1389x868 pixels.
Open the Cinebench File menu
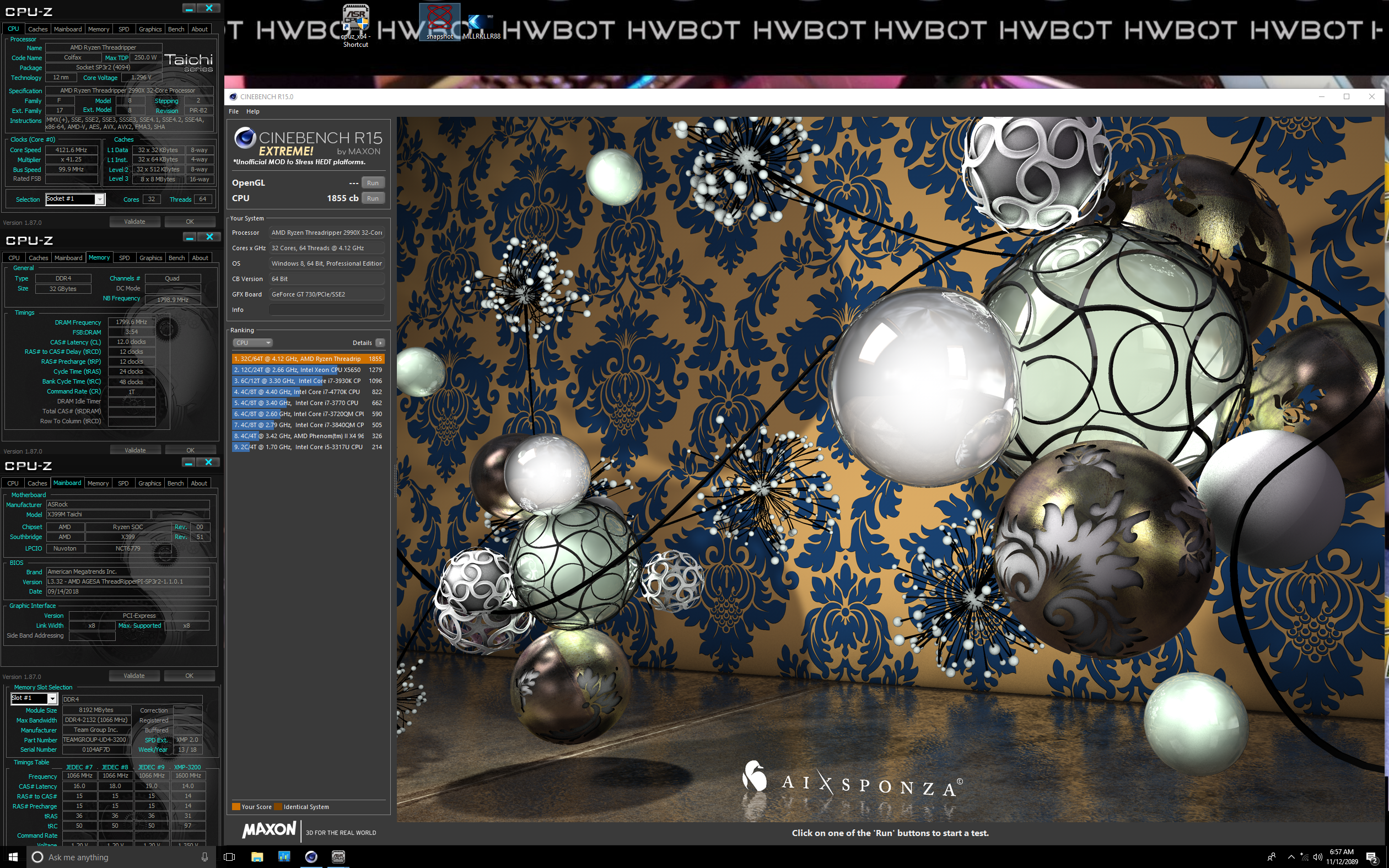(x=234, y=111)
